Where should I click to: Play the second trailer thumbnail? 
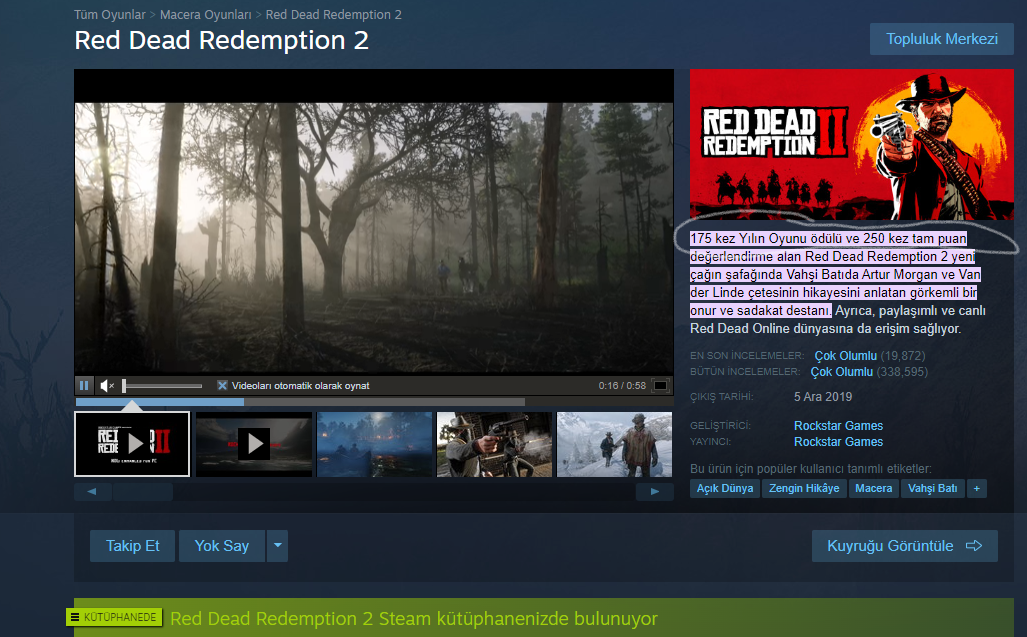[x=253, y=444]
